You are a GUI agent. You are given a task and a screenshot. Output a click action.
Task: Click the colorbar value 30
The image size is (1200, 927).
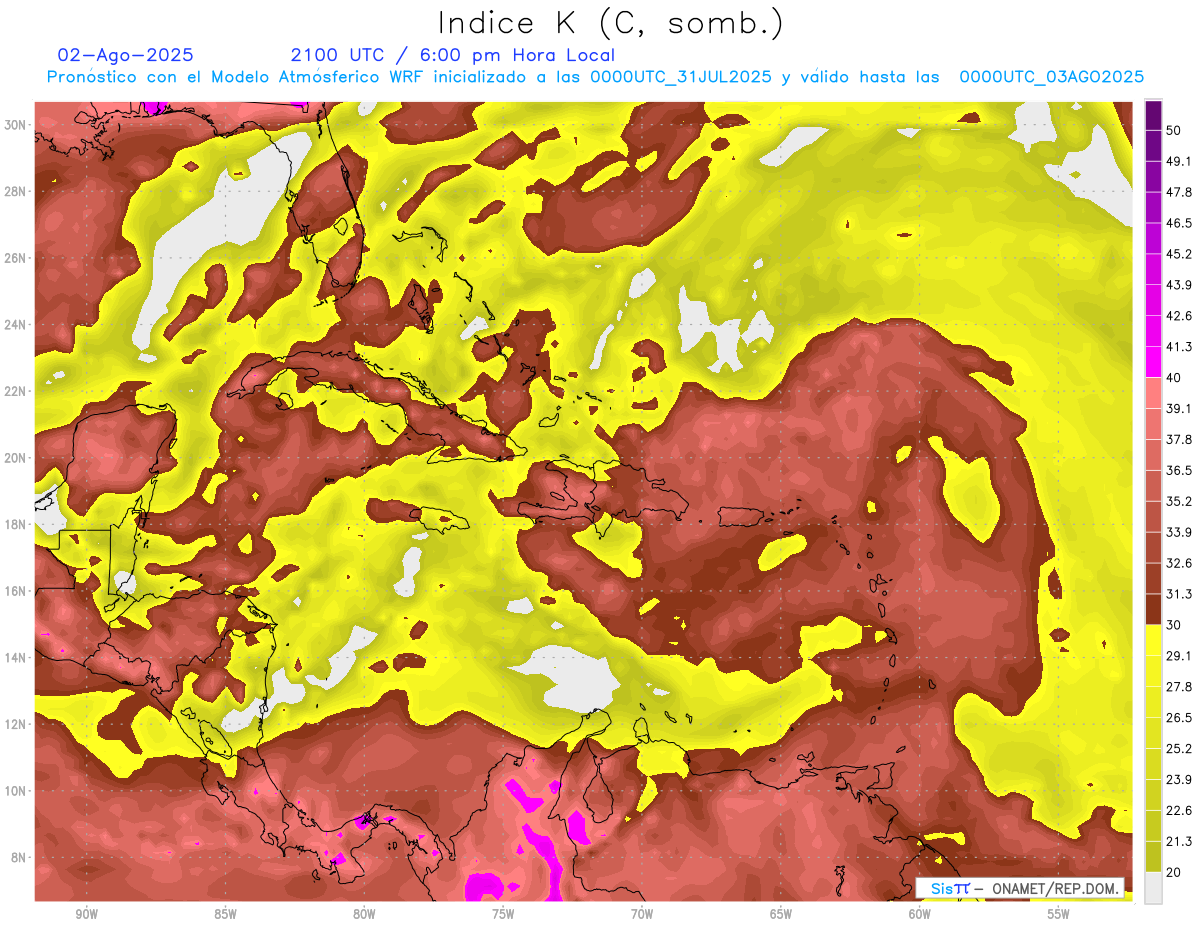point(1175,626)
